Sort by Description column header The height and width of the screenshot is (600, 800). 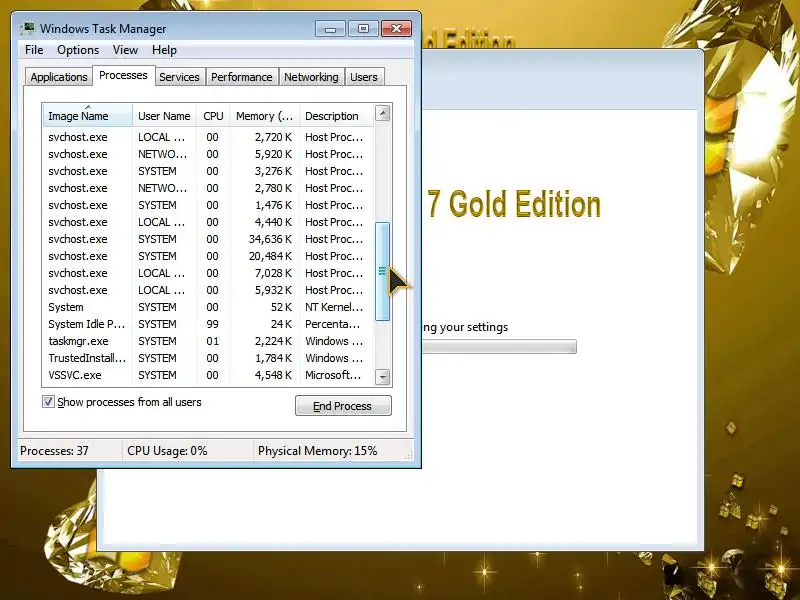pos(337,116)
